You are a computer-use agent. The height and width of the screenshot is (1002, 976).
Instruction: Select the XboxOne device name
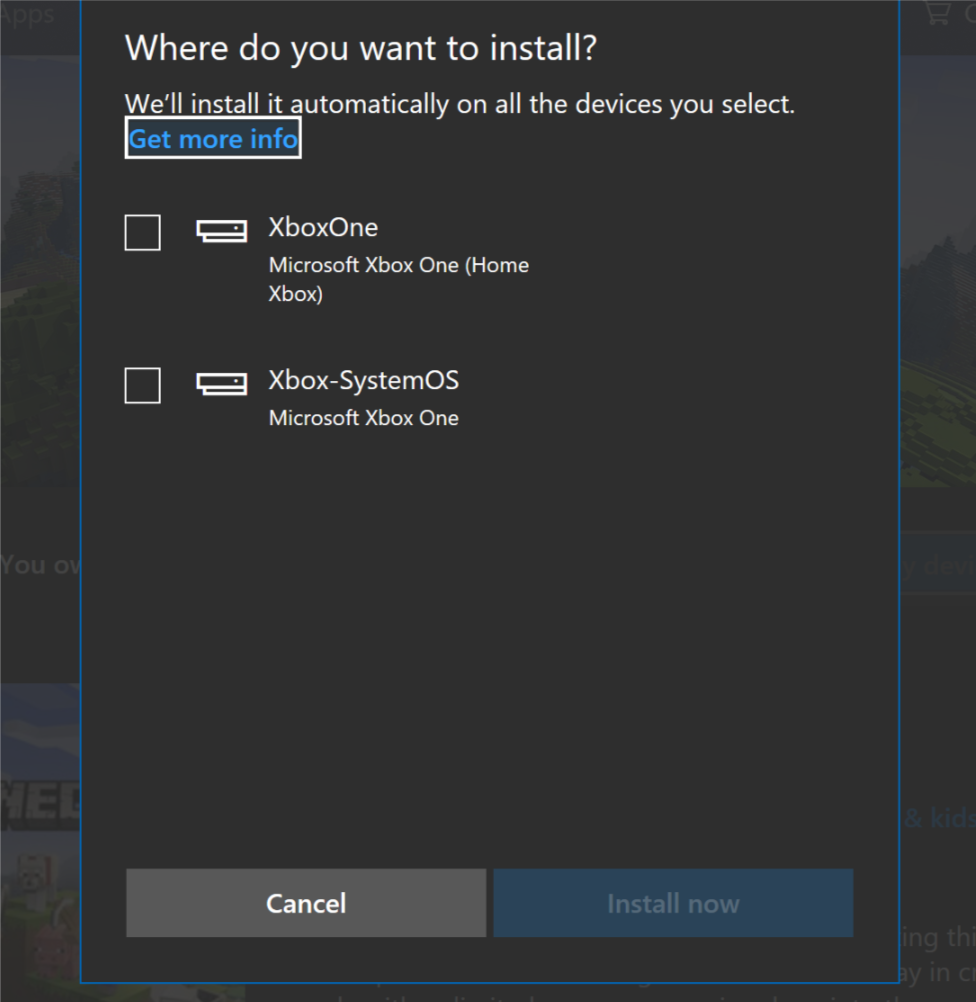pyautogui.click(x=323, y=227)
